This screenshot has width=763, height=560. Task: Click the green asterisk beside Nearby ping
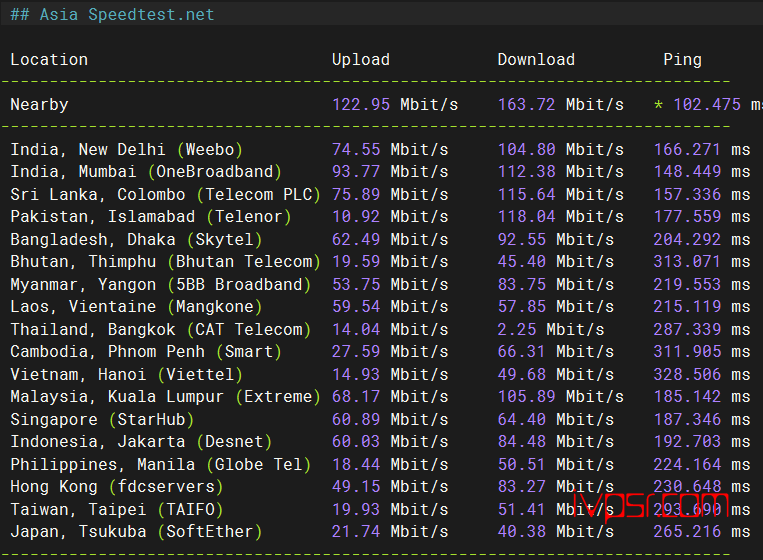pos(658,104)
